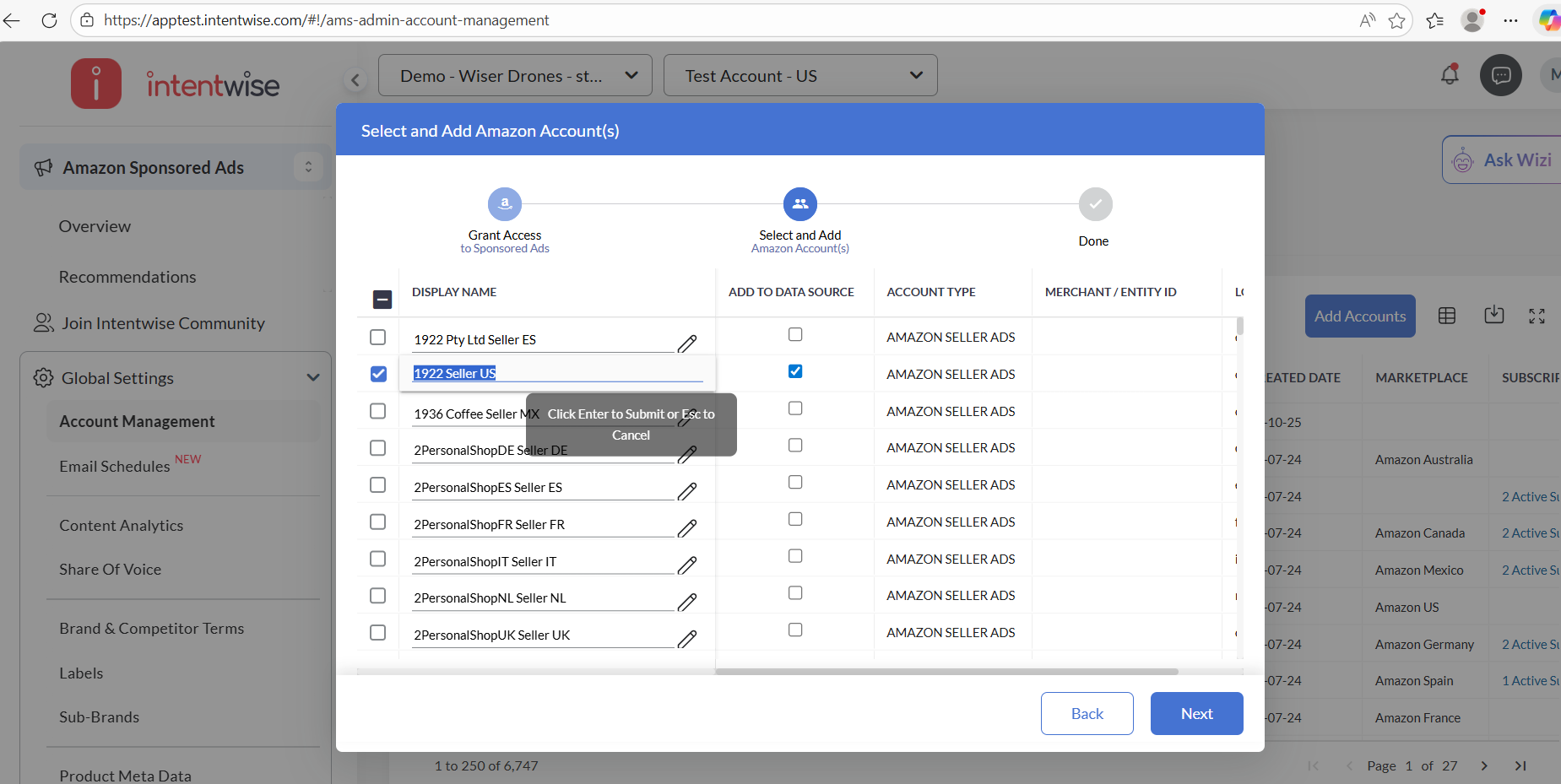Open Content Analytics in the sidebar

[x=121, y=526]
